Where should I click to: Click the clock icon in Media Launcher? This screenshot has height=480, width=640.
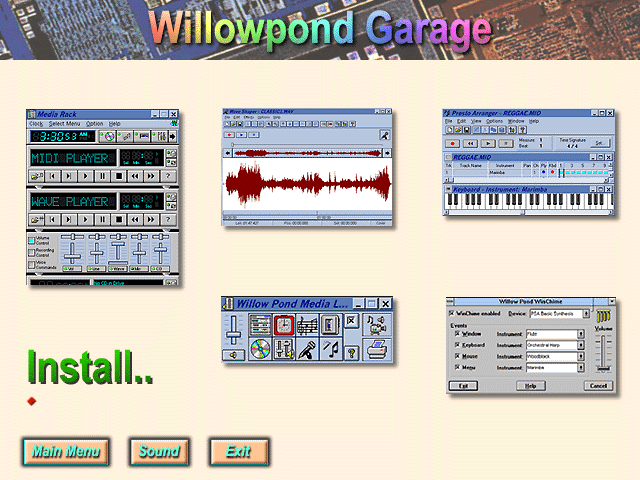[284, 325]
